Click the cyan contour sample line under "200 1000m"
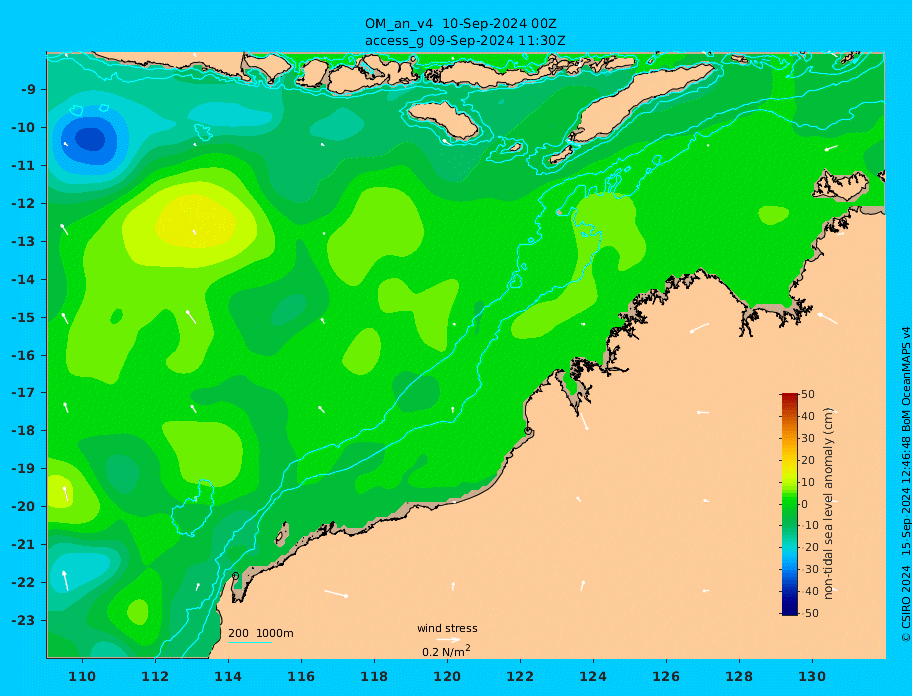The height and width of the screenshot is (696, 912). point(250,642)
